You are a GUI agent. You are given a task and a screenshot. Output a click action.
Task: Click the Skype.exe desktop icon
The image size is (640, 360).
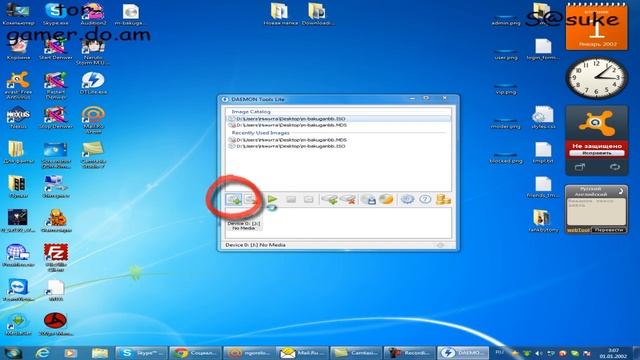56,14
